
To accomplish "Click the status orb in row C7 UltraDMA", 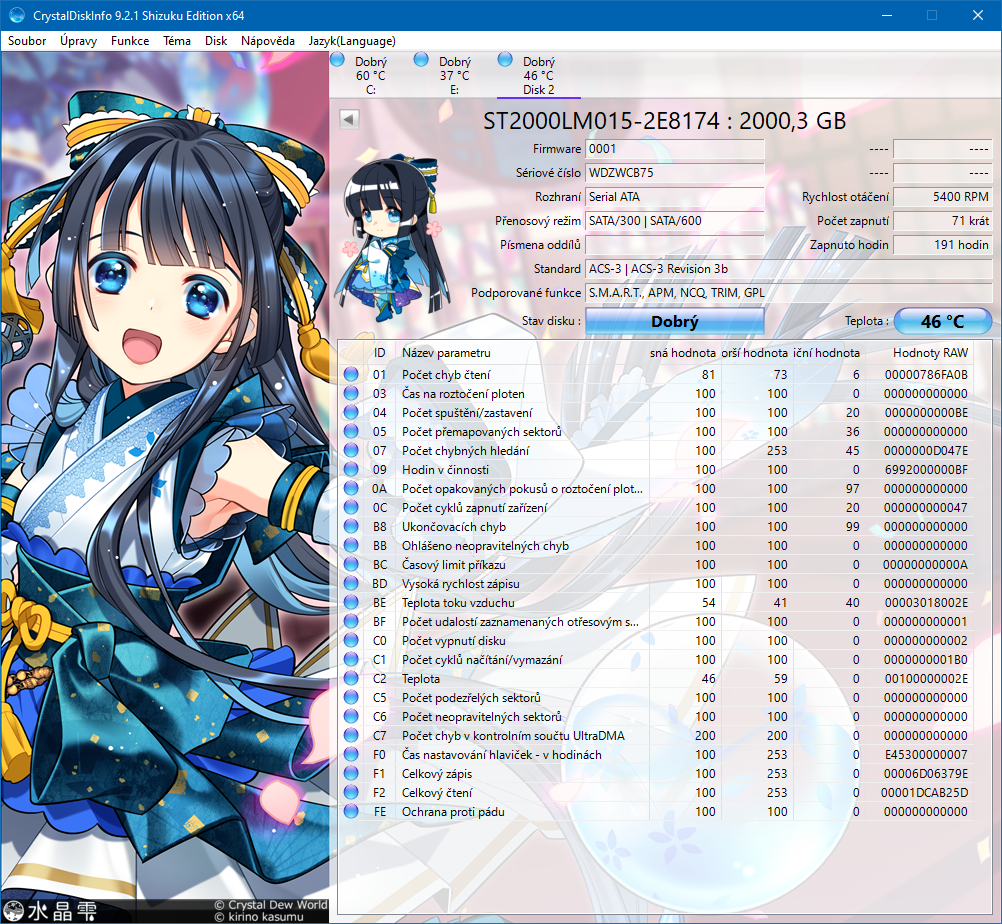I will pyautogui.click(x=351, y=735).
